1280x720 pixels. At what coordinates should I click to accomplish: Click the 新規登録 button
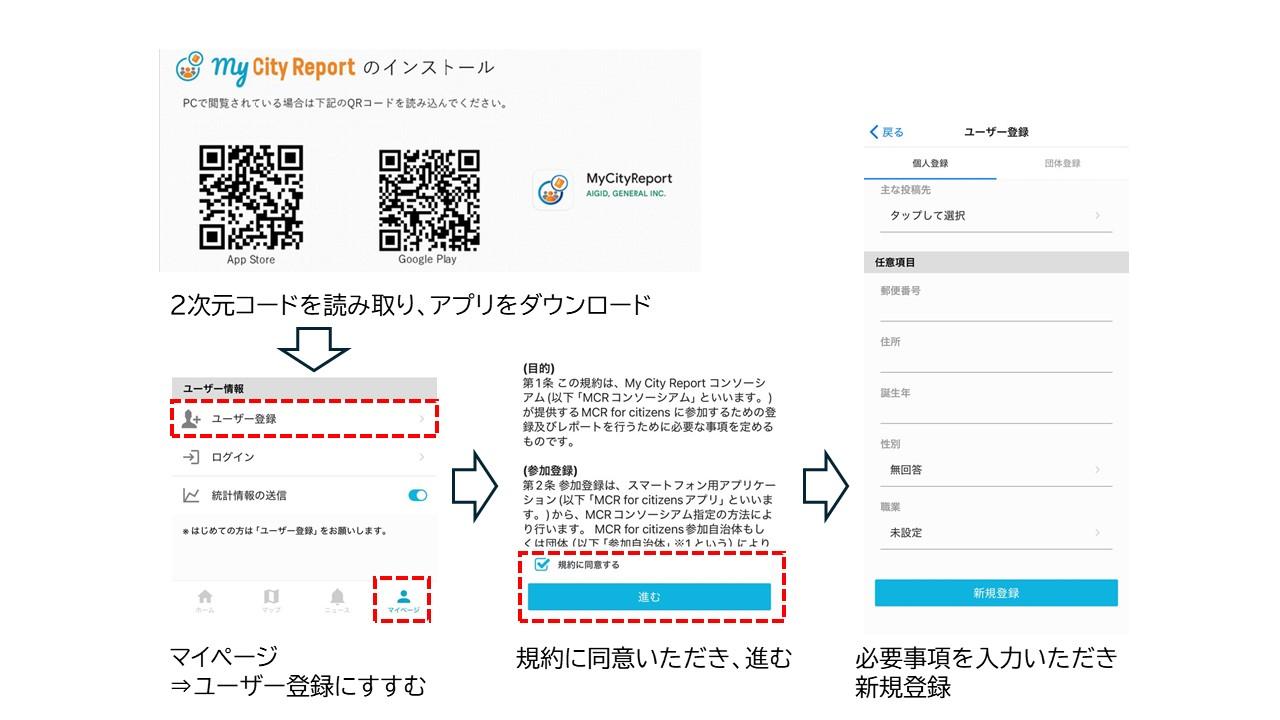coord(996,593)
